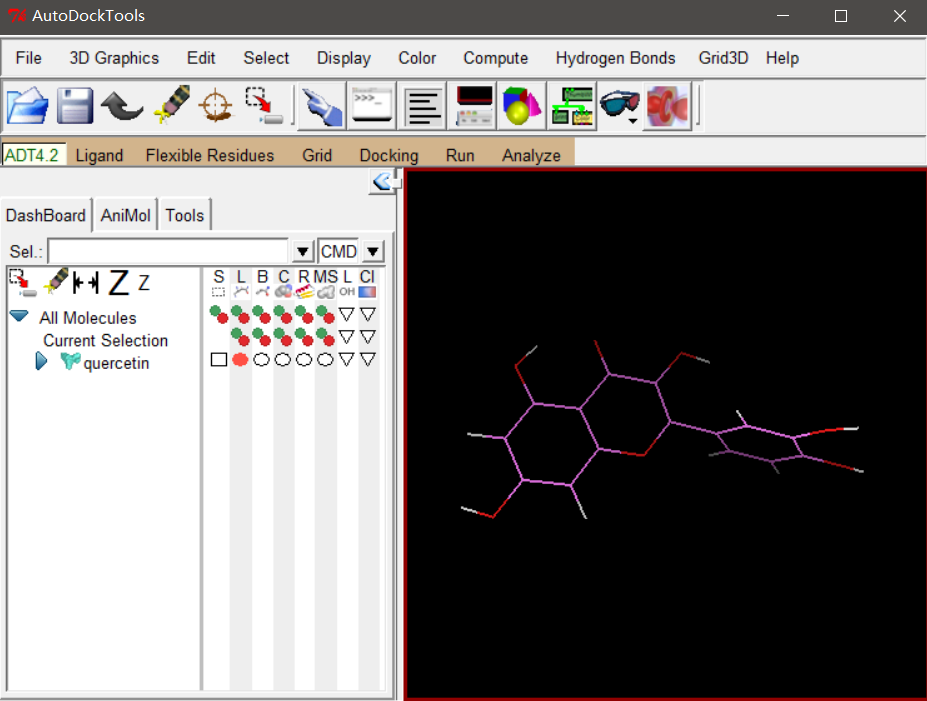Open the CMD dropdown arrow
The width and height of the screenshot is (927, 701).
[x=372, y=252]
